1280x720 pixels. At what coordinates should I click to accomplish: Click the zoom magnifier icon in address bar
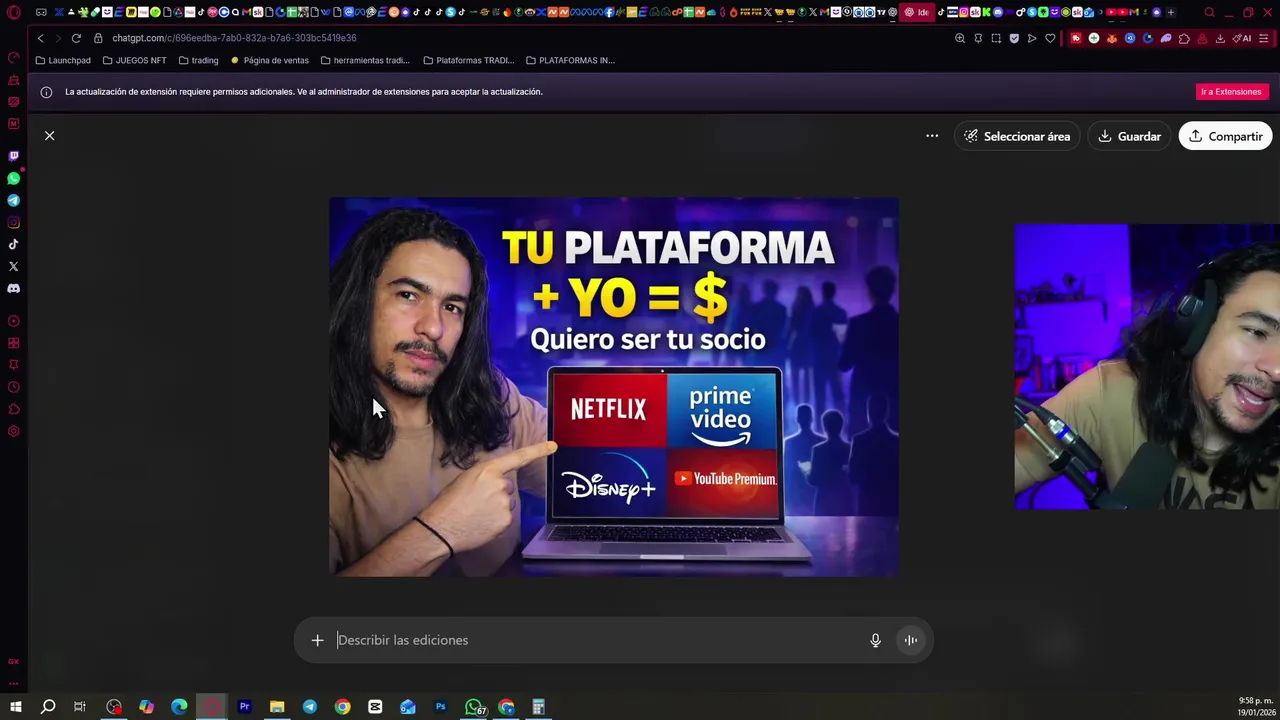click(x=960, y=38)
